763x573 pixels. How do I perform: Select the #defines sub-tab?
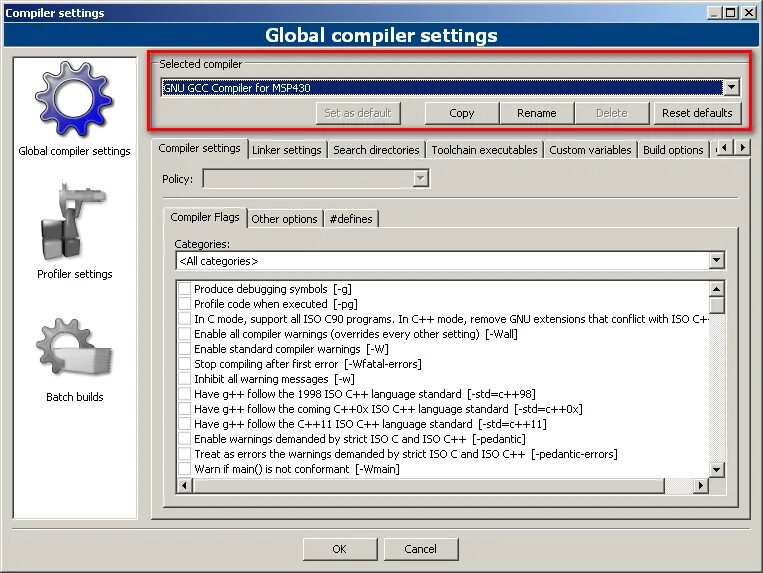coord(351,219)
